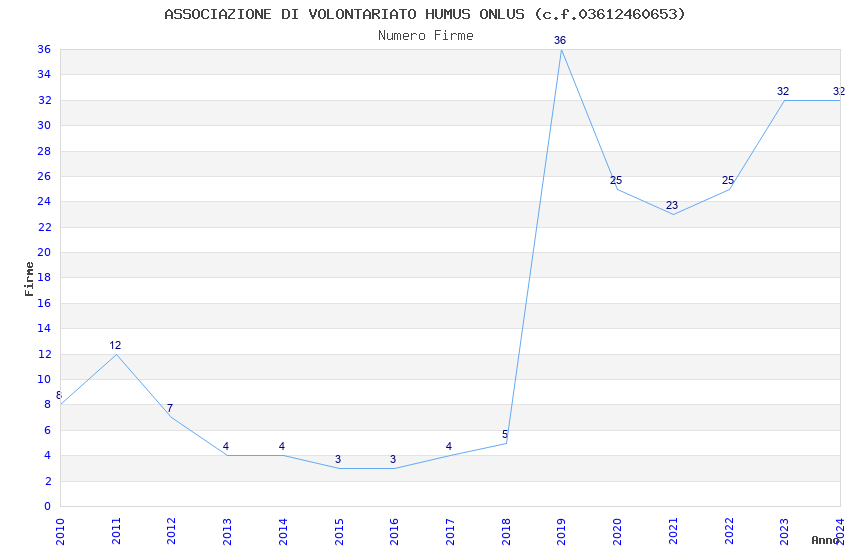Viewport: 850px width, 550px height.
Task: Select the 2020 year tick label
Action: click(x=617, y=532)
